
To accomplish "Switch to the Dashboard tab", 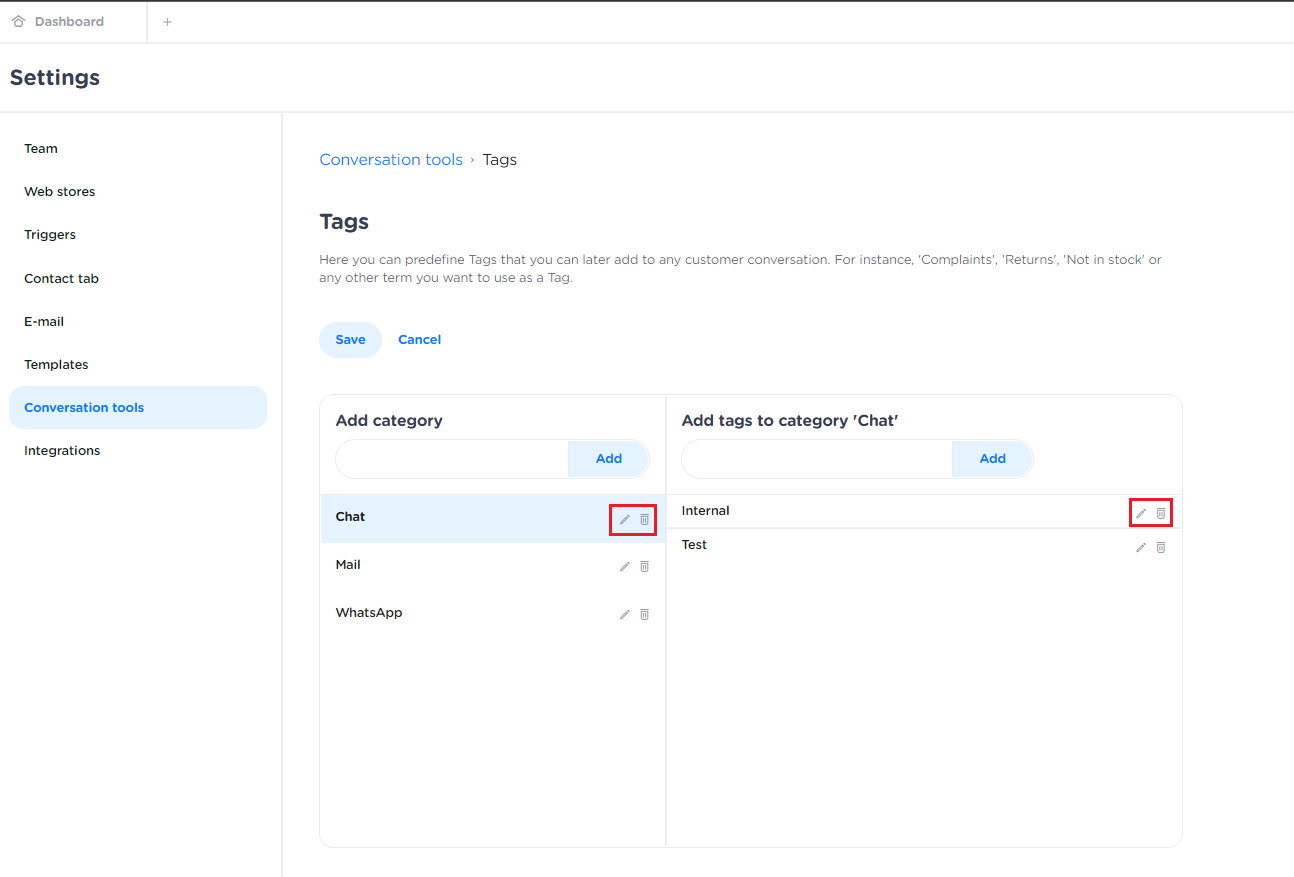I will tap(68, 22).
